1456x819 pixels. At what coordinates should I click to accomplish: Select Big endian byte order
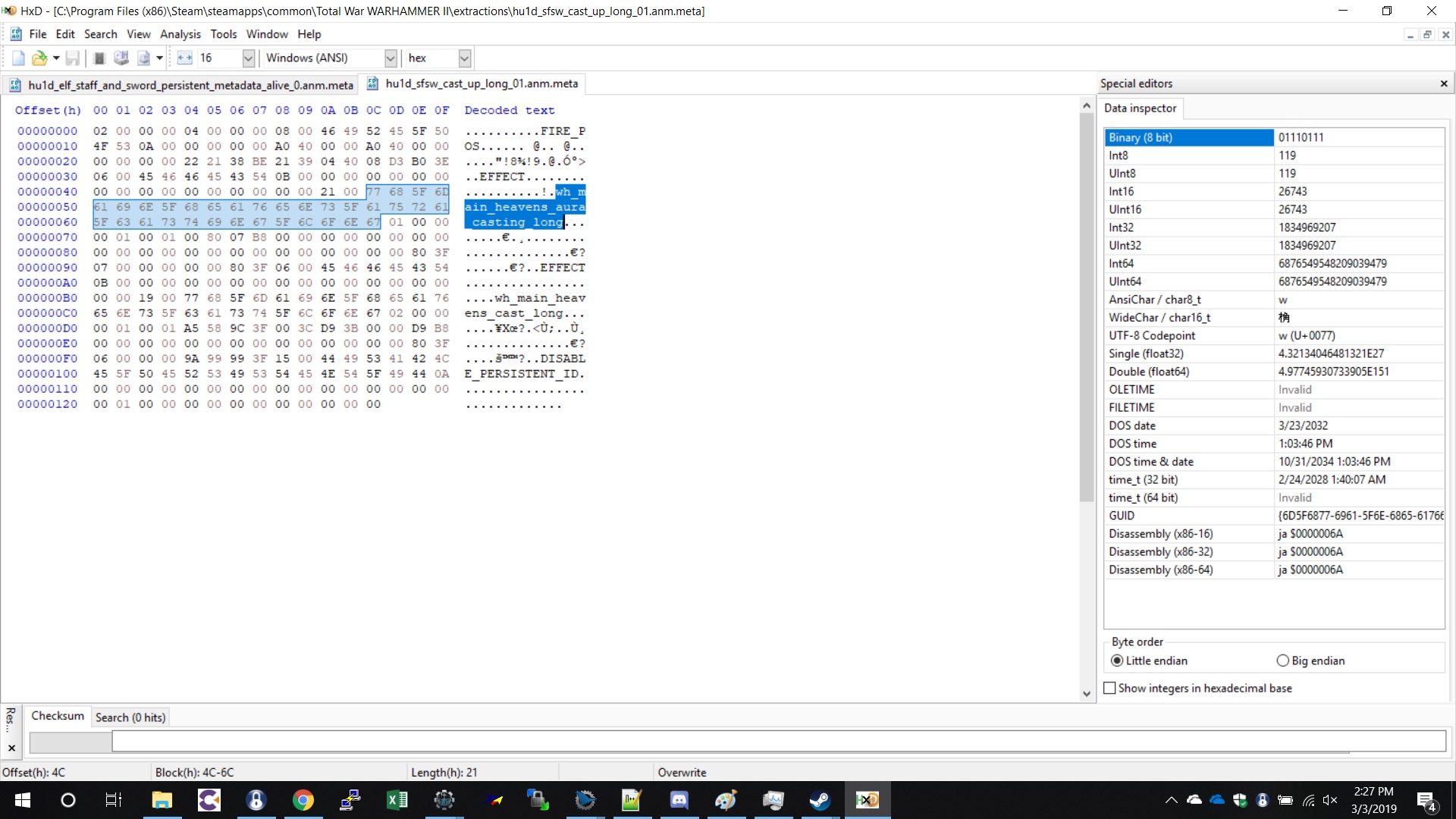[1282, 661]
